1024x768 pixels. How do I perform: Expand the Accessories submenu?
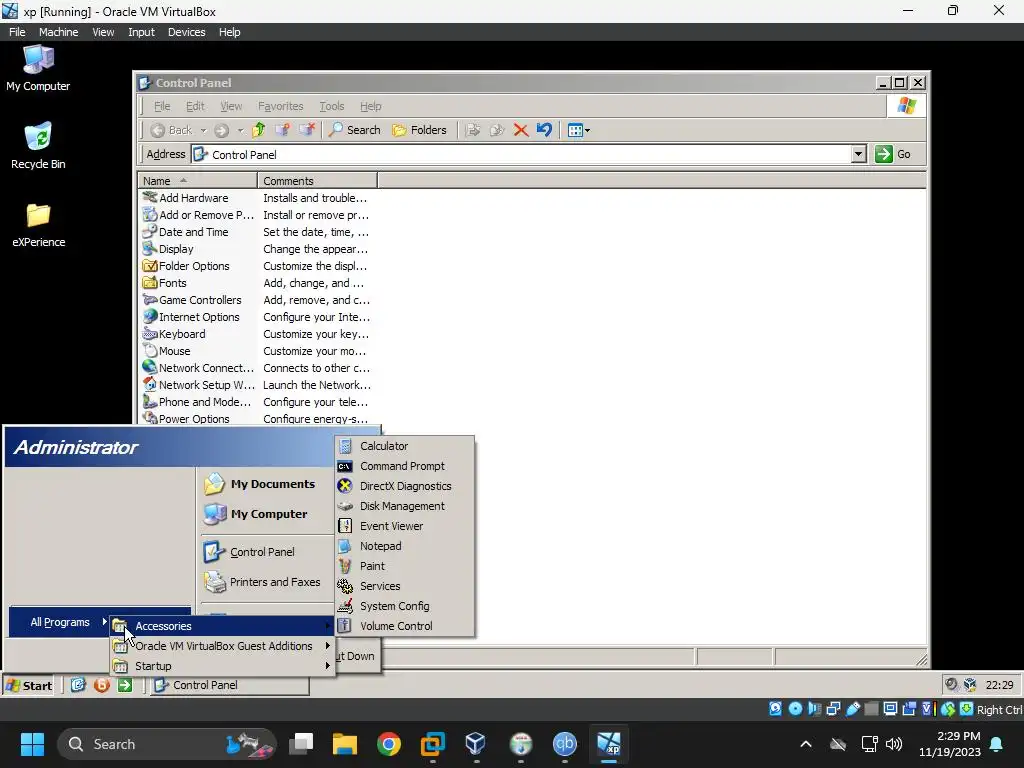point(222,626)
